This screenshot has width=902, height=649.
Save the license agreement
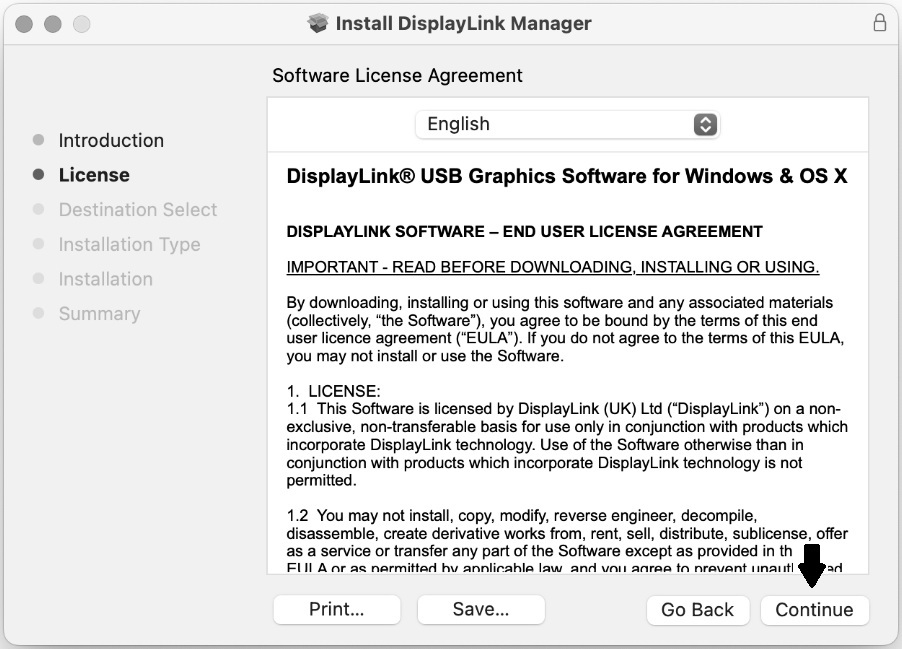tap(481, 609)
